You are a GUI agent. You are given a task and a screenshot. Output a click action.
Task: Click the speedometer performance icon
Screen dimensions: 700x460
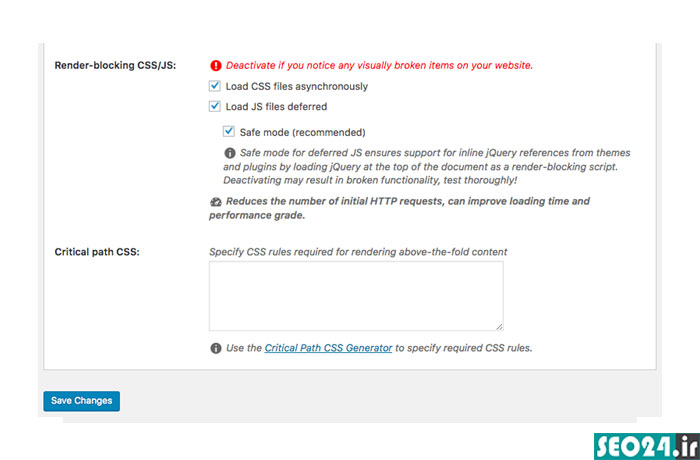pyautogui.click(x=216, y=202)
